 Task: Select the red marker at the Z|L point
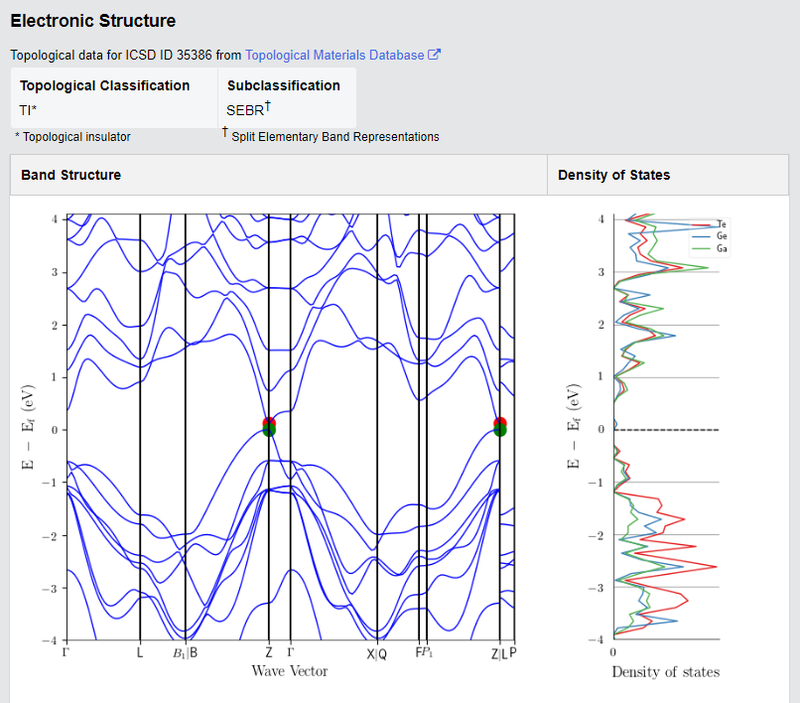pos(500,423)
